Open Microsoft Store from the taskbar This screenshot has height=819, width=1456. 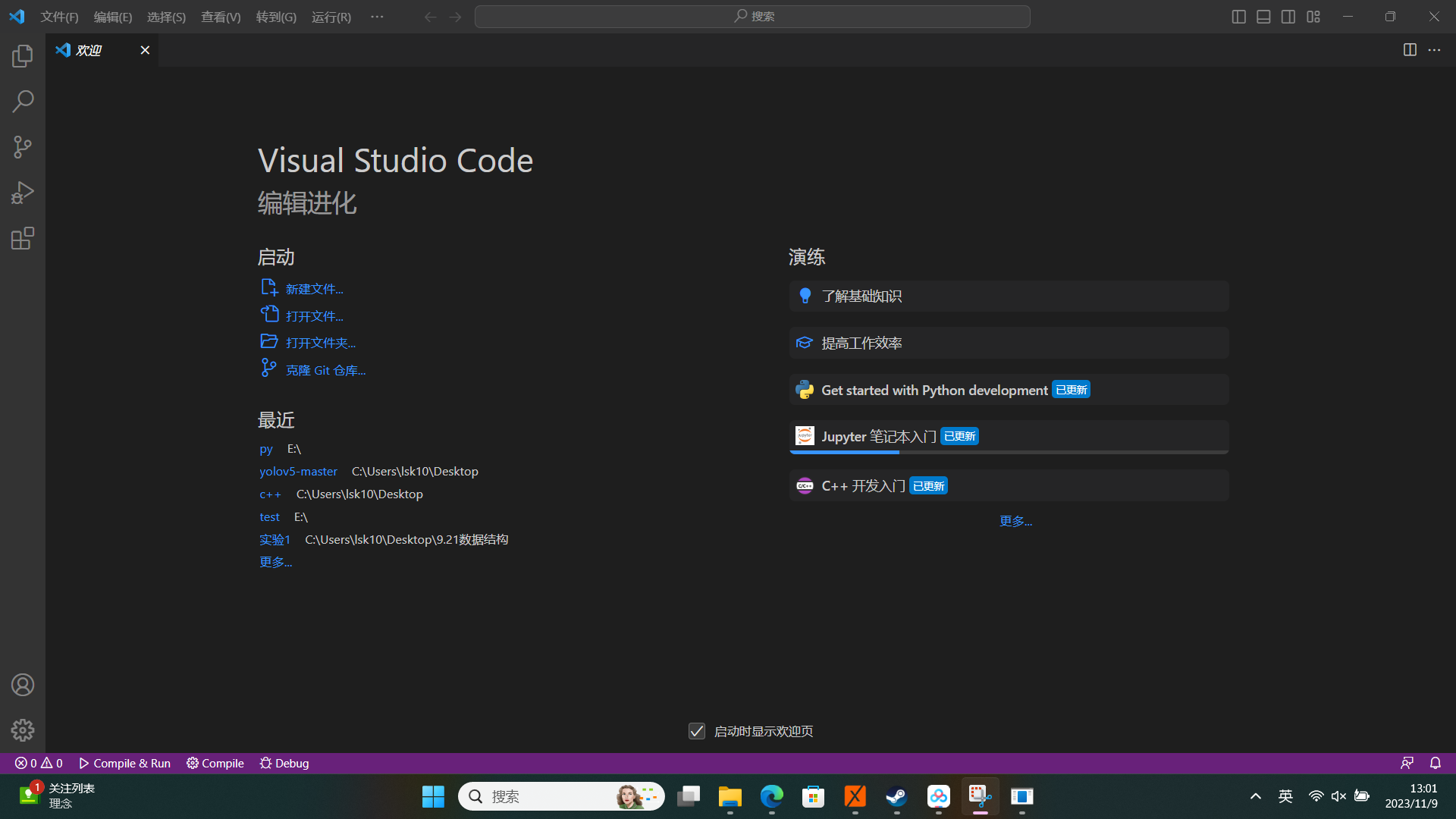[814, 796]
